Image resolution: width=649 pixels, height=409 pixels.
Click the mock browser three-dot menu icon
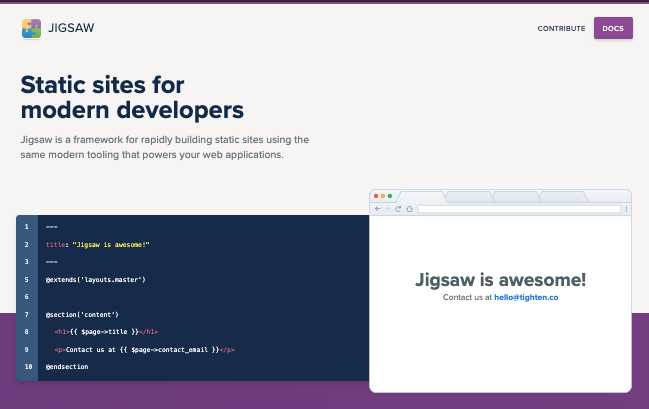tap(626, 209)
